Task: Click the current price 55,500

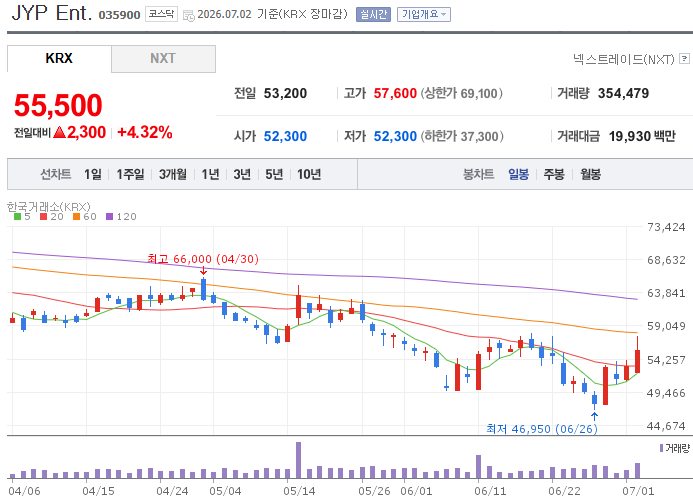Action: click(58, 106)
